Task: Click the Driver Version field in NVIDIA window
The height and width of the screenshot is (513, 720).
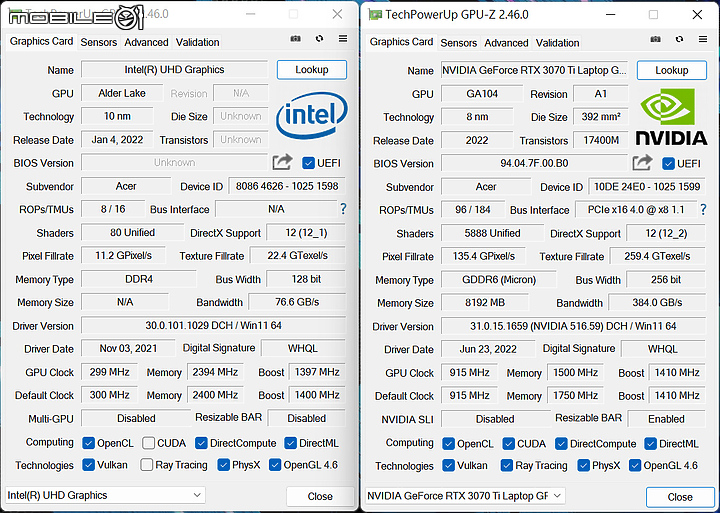Action: coord(573,326)
